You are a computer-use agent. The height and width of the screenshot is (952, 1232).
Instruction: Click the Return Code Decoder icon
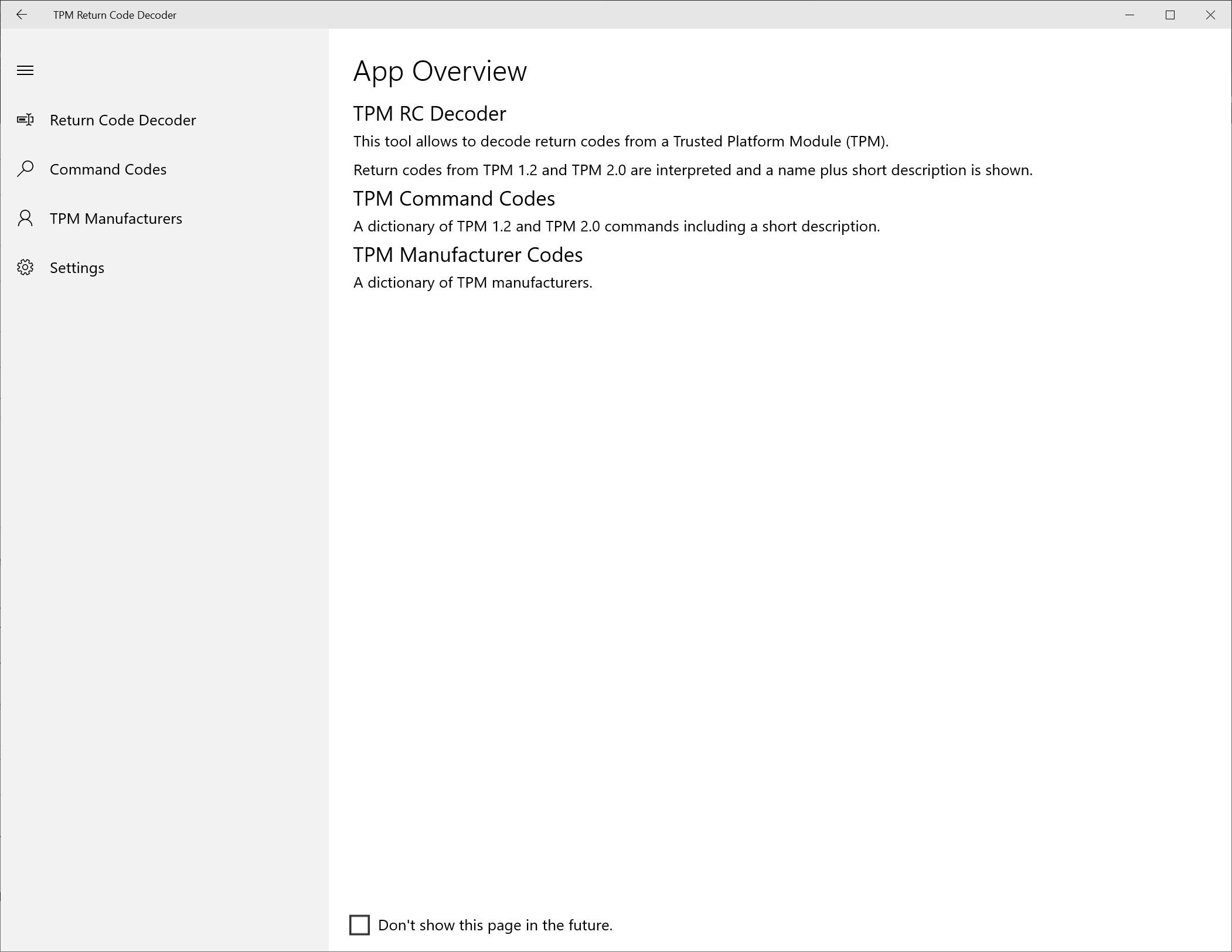tap(25, 120)
